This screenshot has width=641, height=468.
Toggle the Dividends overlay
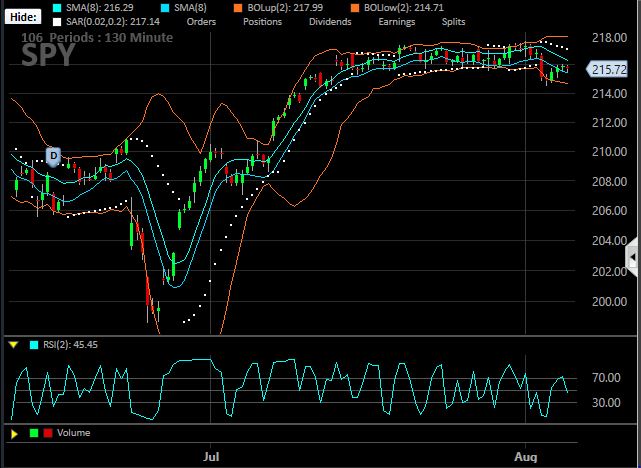pos(330,22)
